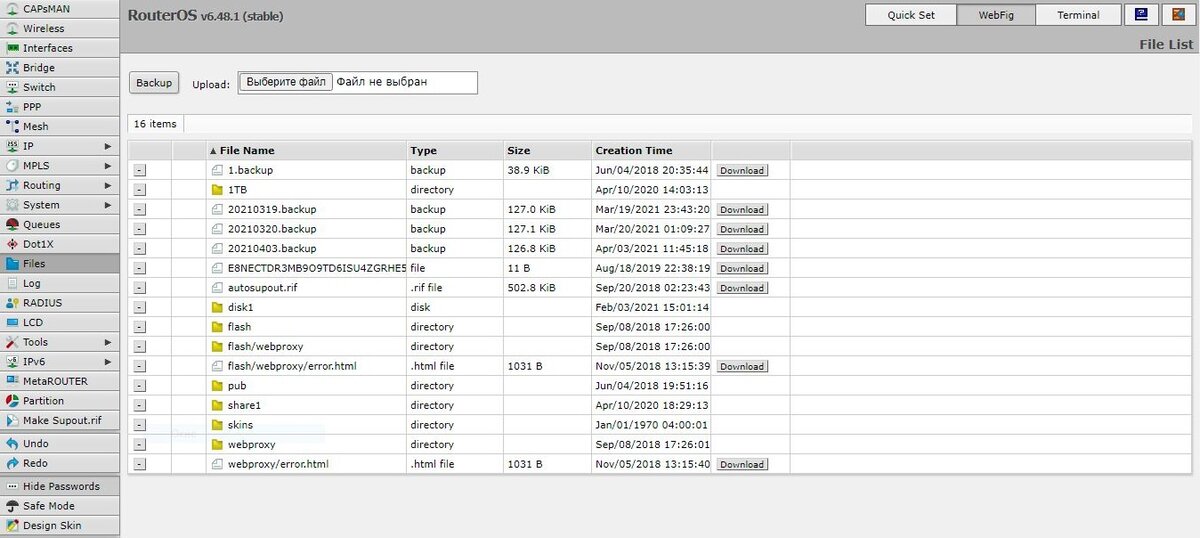The width and height of the screenshot is (1200, 538).
Task: Switch to the Quick Set tab
Action: 911,15
